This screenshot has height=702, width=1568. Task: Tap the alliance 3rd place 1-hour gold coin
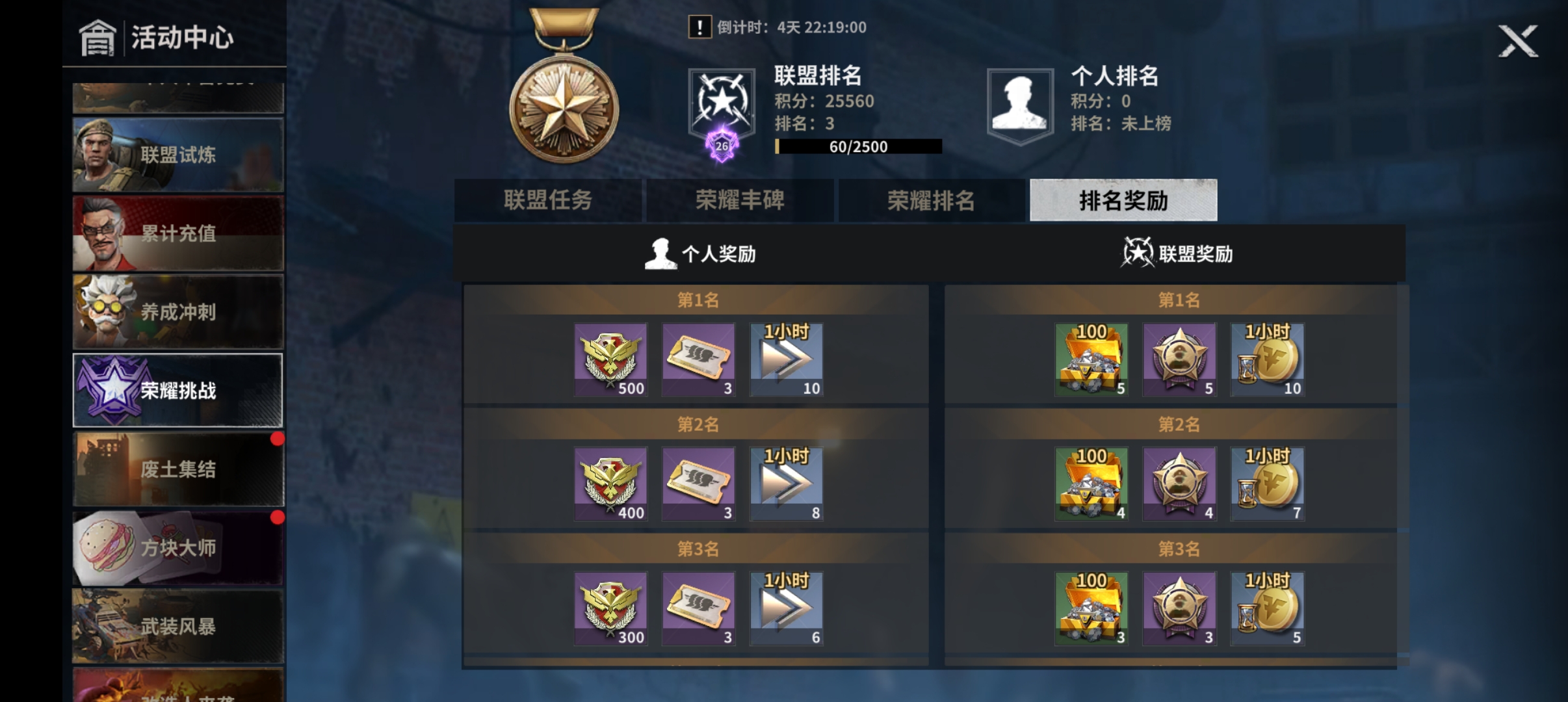pos(1267,609)
